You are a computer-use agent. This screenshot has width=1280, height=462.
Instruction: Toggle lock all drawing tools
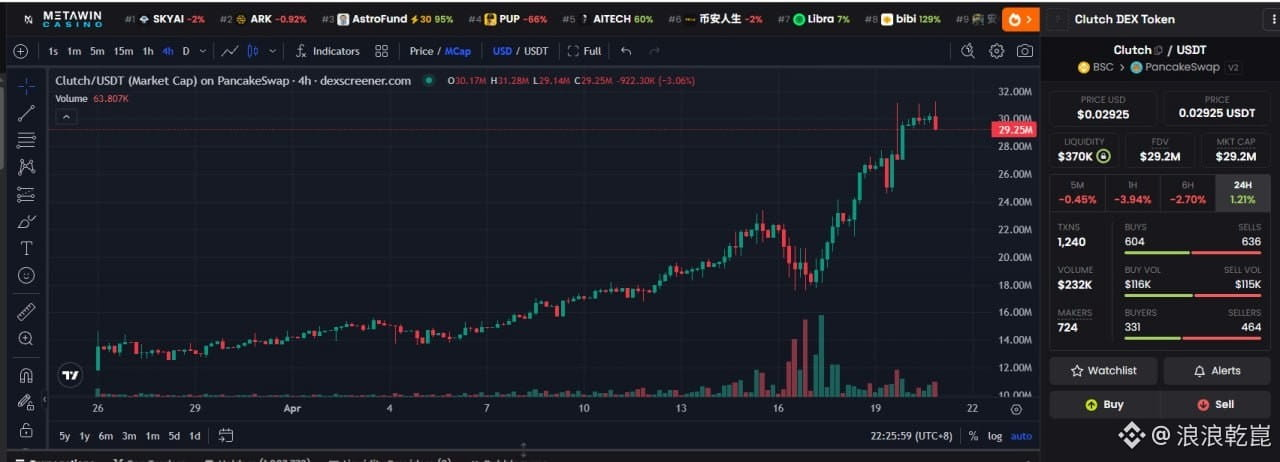[26, 430]
